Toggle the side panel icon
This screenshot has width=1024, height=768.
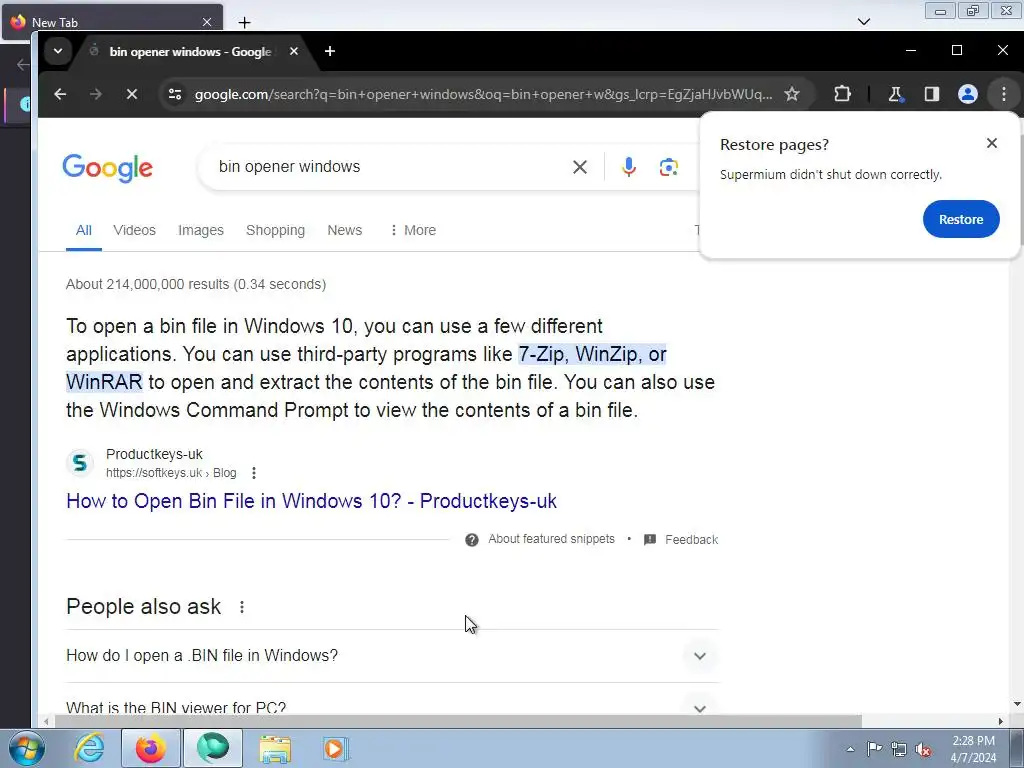[x=932, y=94]
